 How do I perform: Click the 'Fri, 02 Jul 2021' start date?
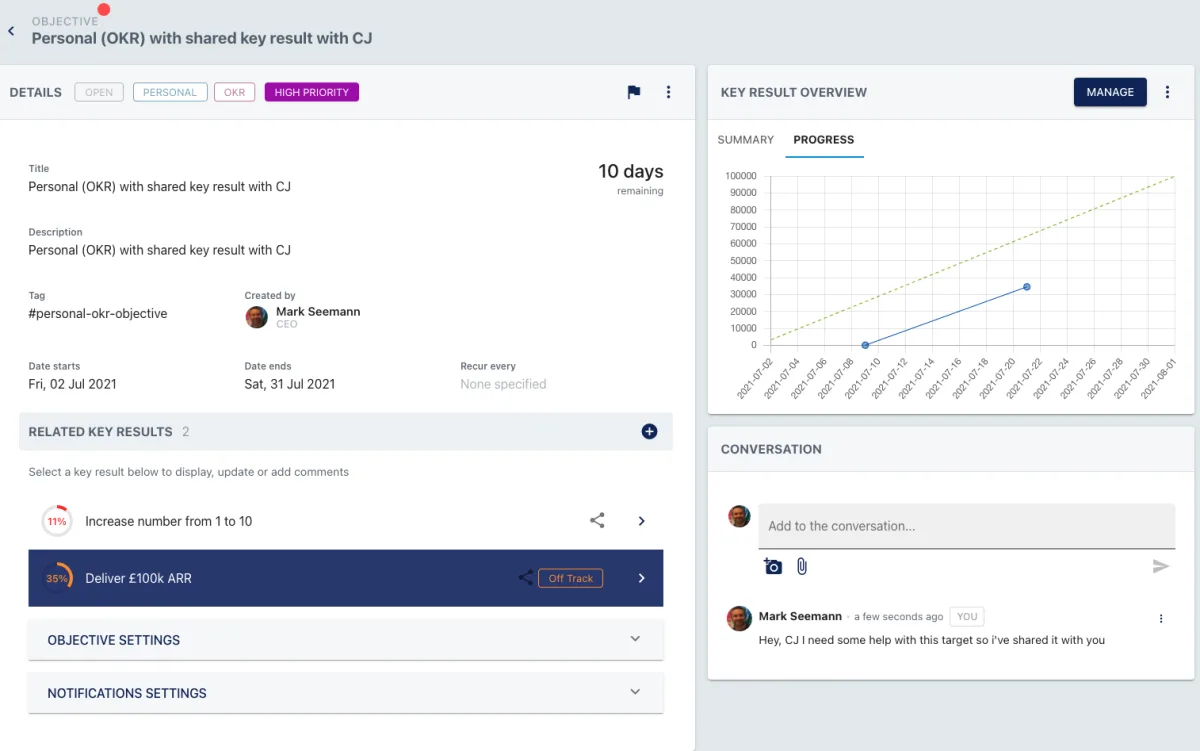[x=73, y=384]
